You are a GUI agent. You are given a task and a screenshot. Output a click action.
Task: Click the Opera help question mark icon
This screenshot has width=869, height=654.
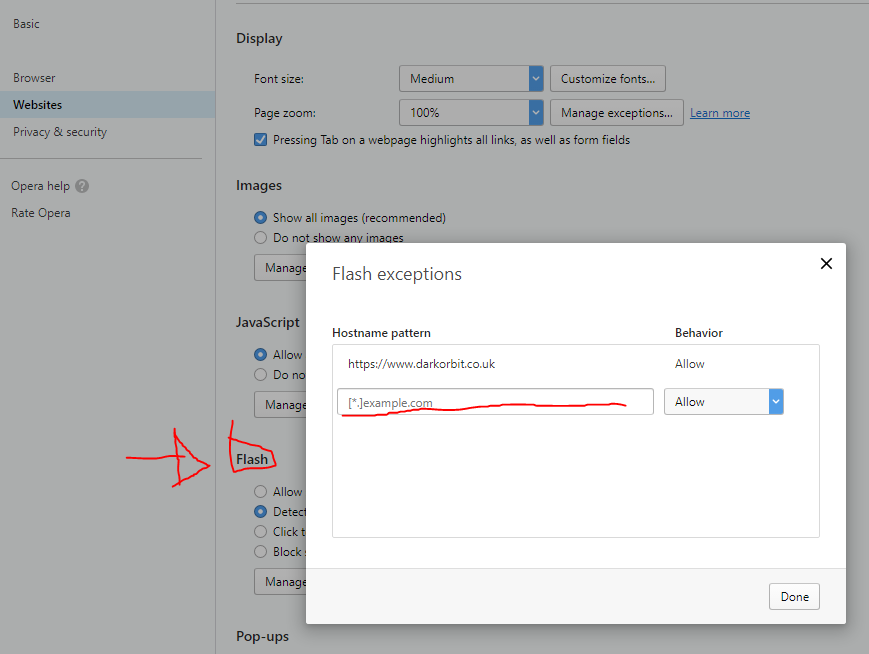click(82, 186)
